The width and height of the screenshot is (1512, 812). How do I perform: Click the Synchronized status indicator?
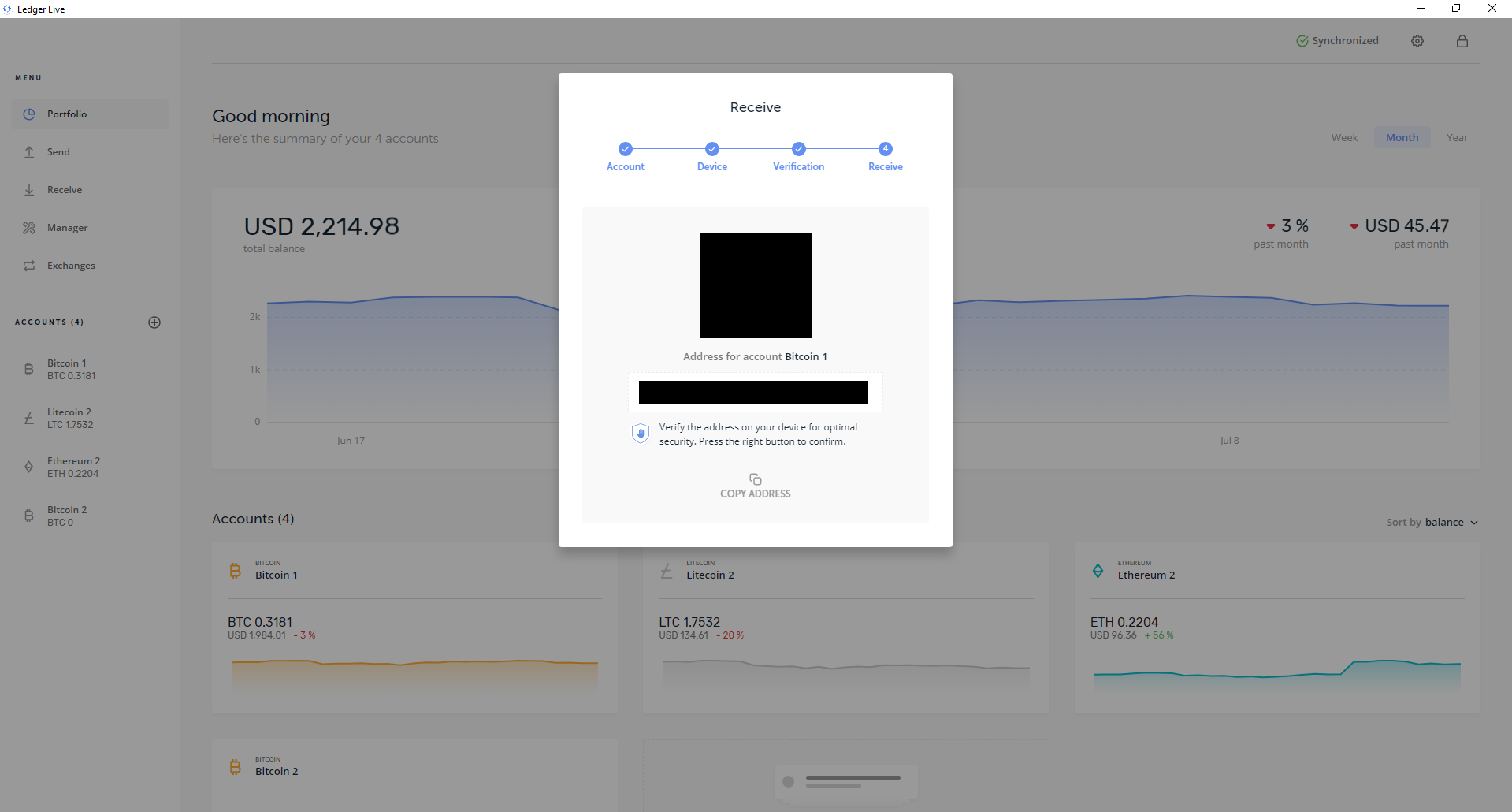[x=1338, y=41]
